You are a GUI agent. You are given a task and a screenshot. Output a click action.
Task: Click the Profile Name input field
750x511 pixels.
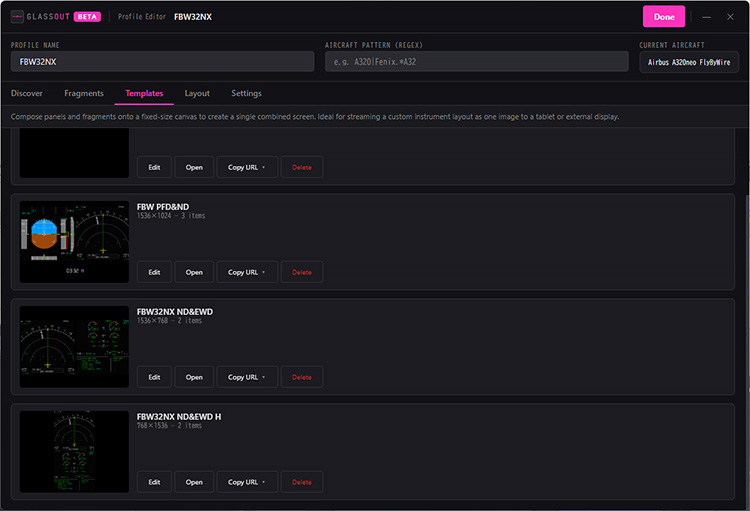(x=163, y=62)
